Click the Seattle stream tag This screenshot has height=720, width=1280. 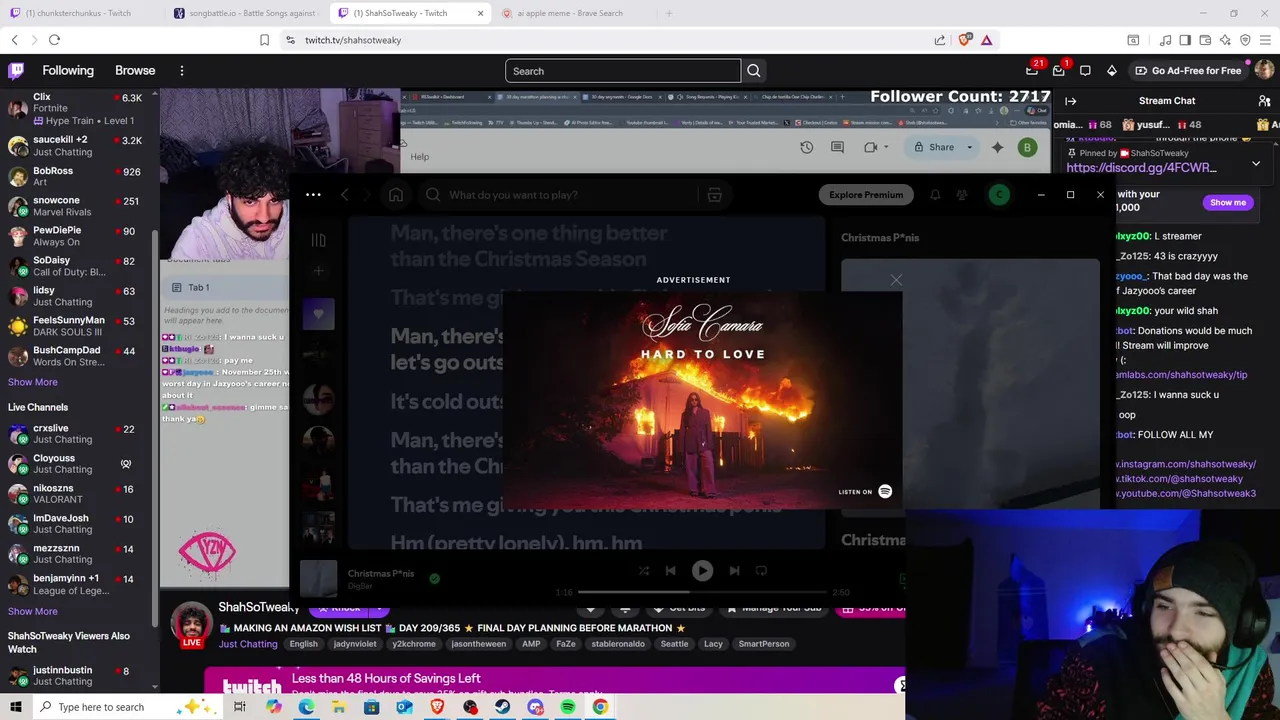click(x=674, y=644)
